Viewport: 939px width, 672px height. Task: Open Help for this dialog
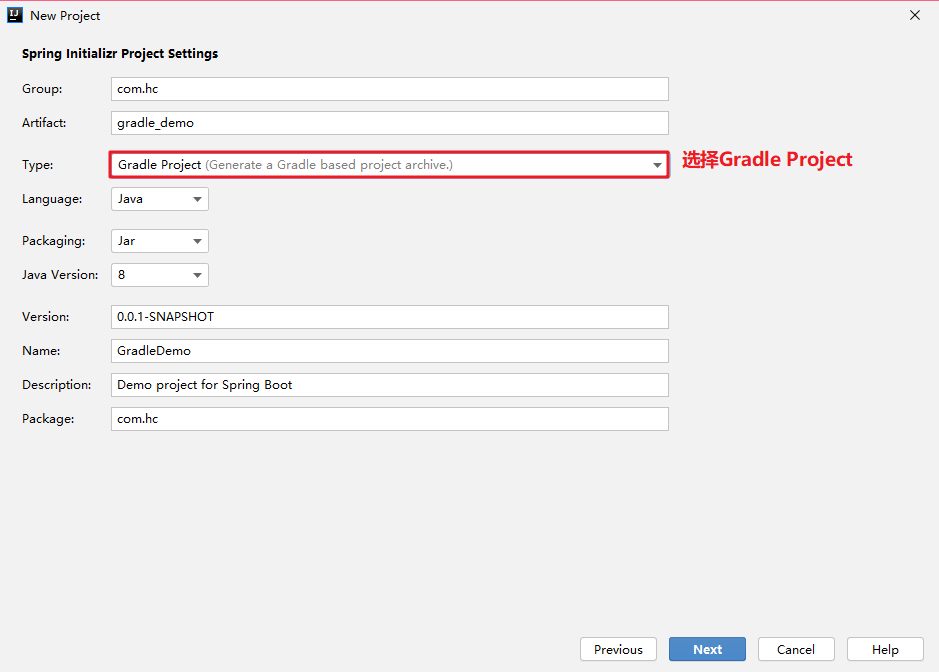(x=885, y=649)
